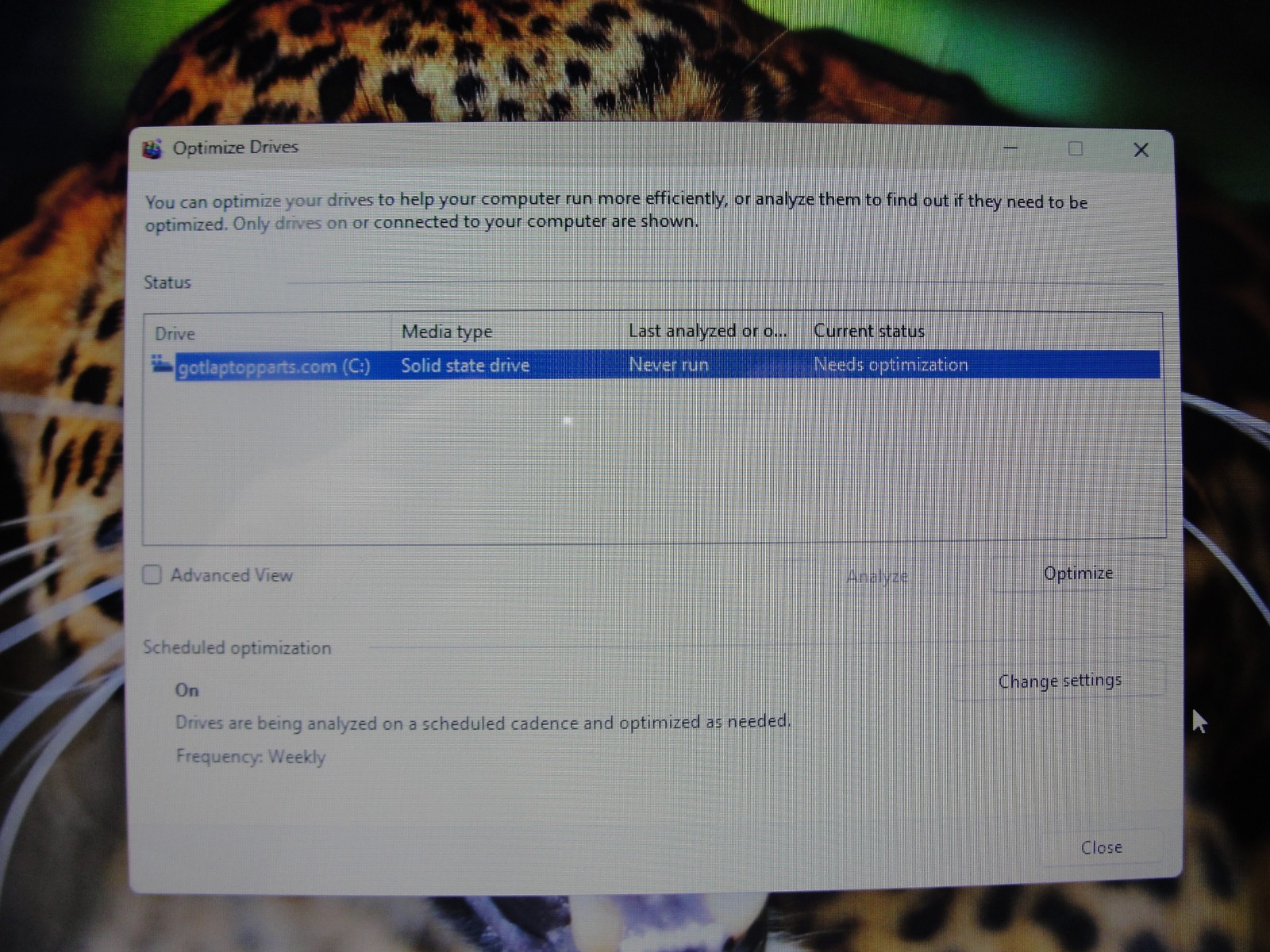Click the Analyze button
1270x952 pixels.
[x=876, y=576]
